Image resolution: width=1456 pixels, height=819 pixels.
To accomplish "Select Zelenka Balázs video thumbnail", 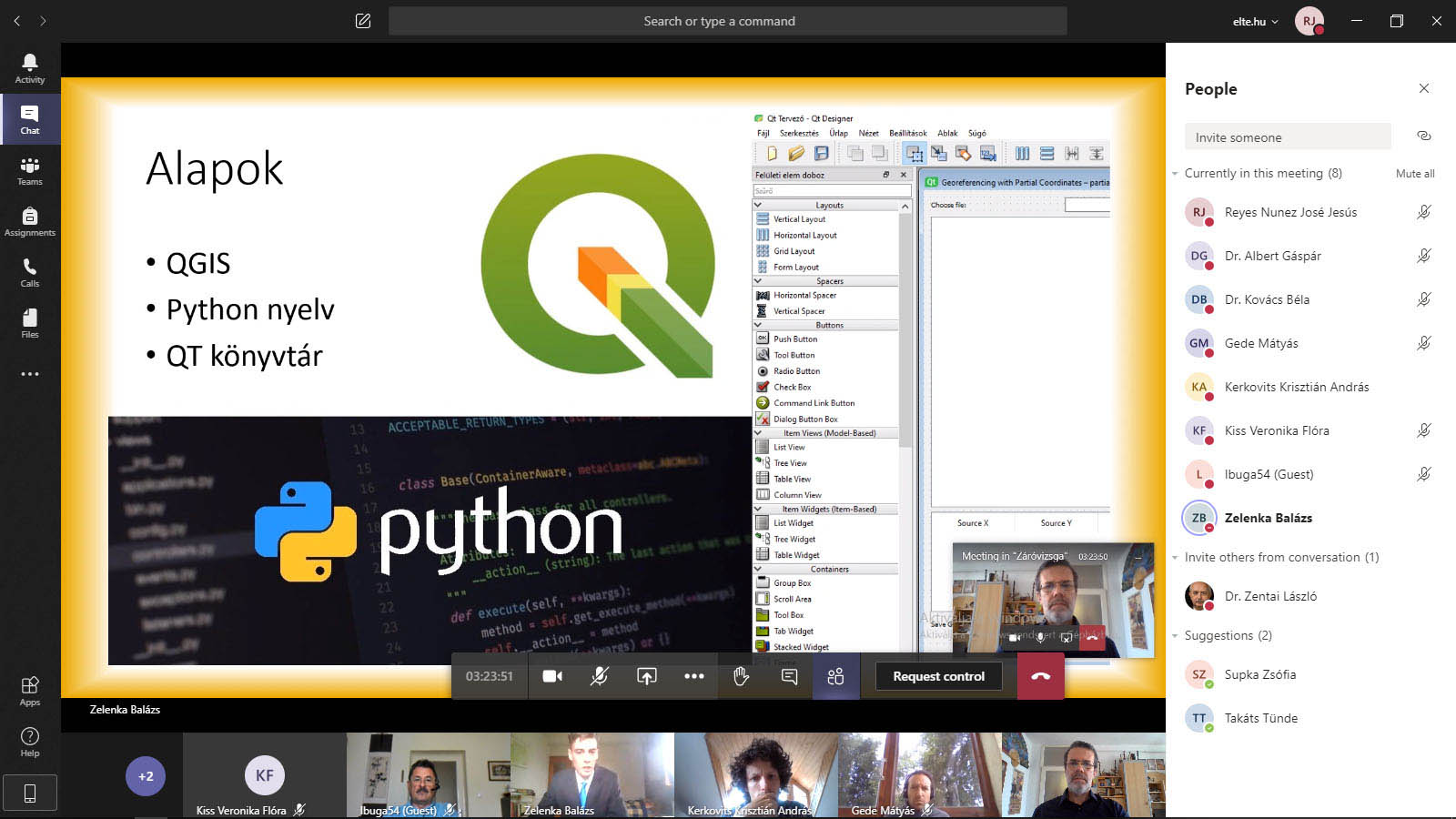I will pos(592,775).
